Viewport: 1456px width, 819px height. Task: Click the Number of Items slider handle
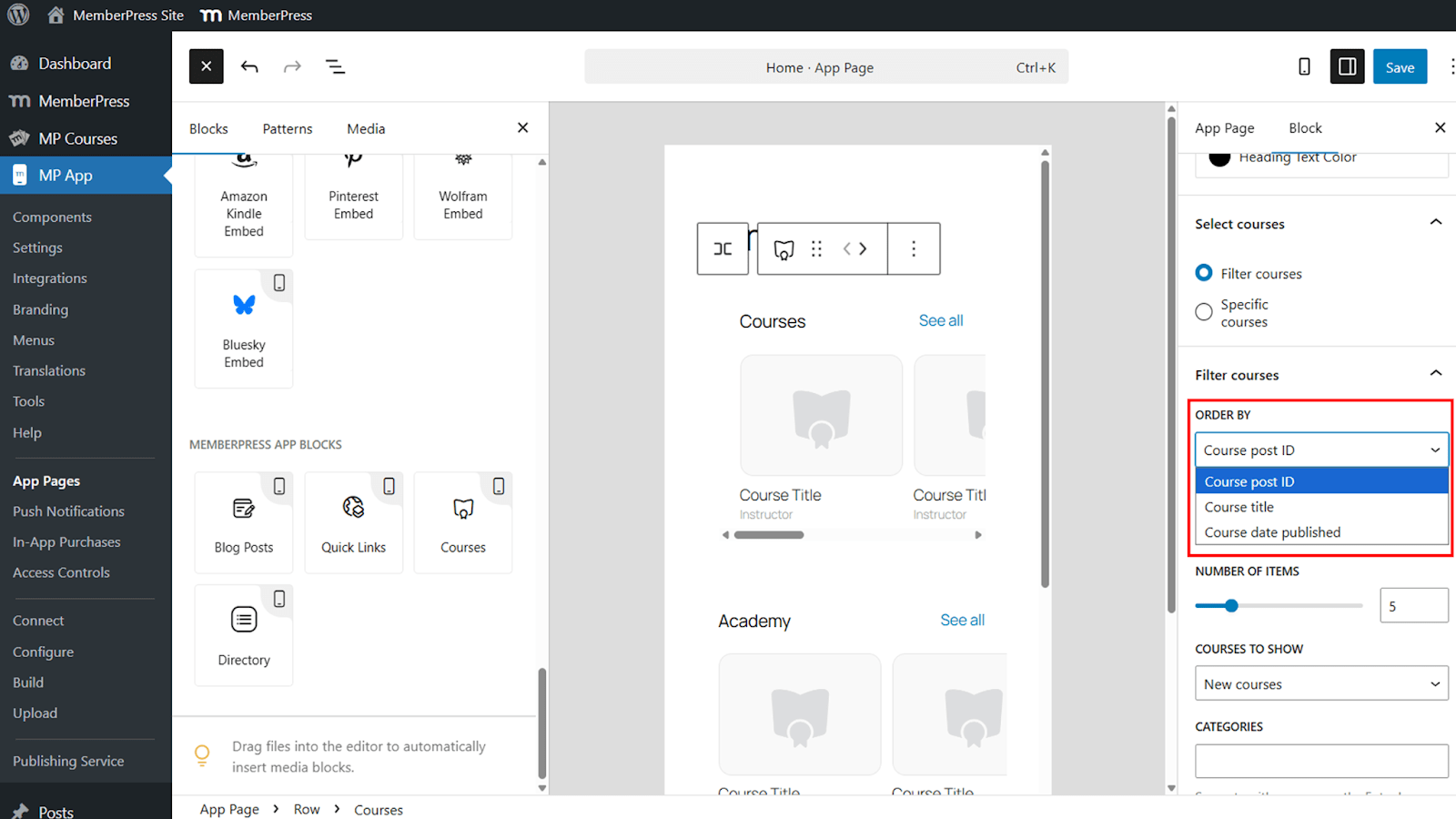pos(1231,605)
